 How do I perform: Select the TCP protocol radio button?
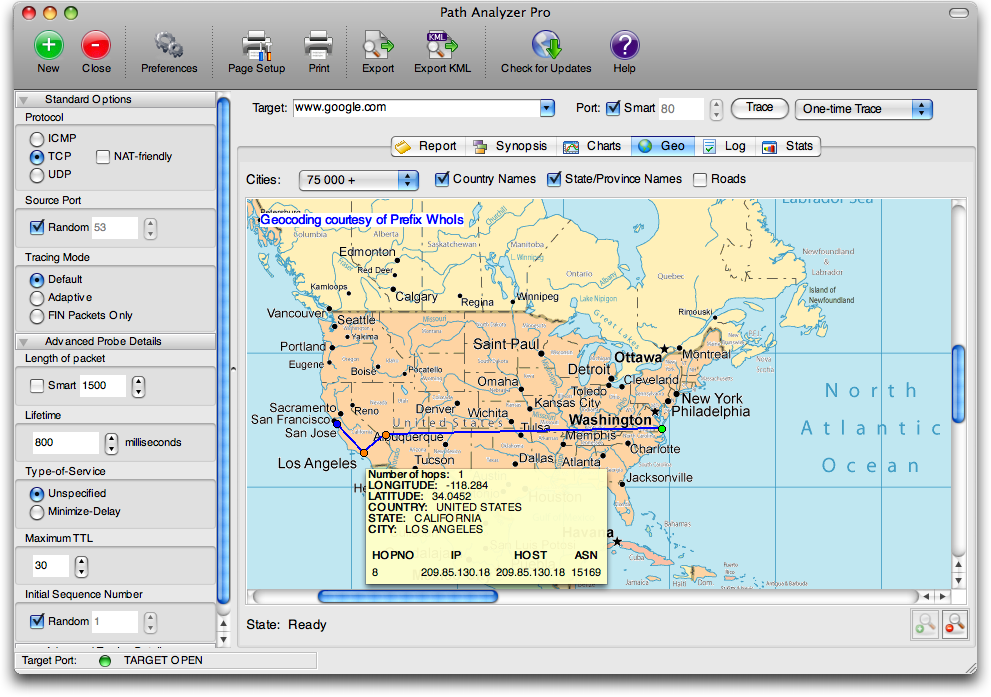(37, 157)
